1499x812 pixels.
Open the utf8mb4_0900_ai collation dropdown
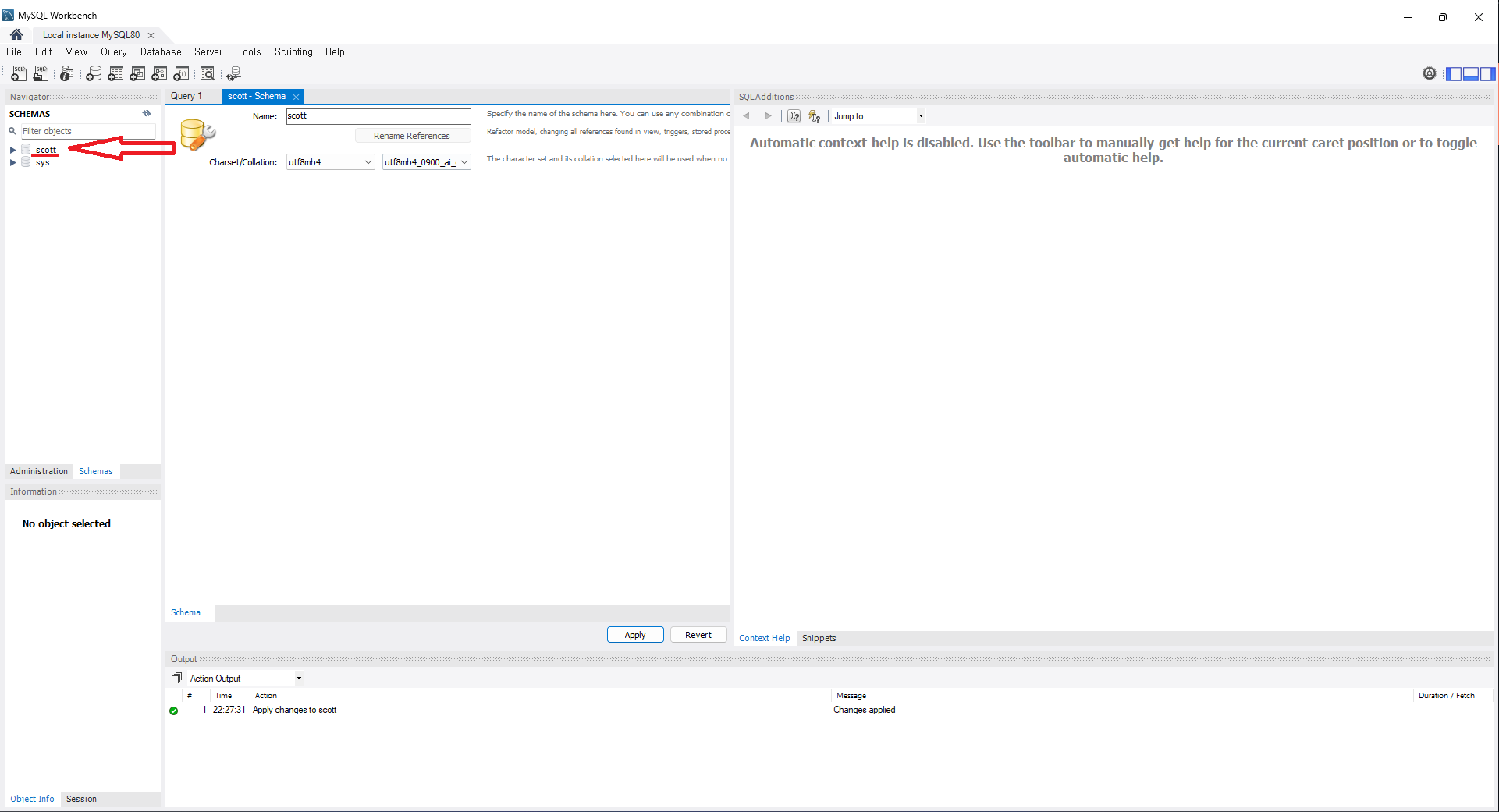pos(427,161)
